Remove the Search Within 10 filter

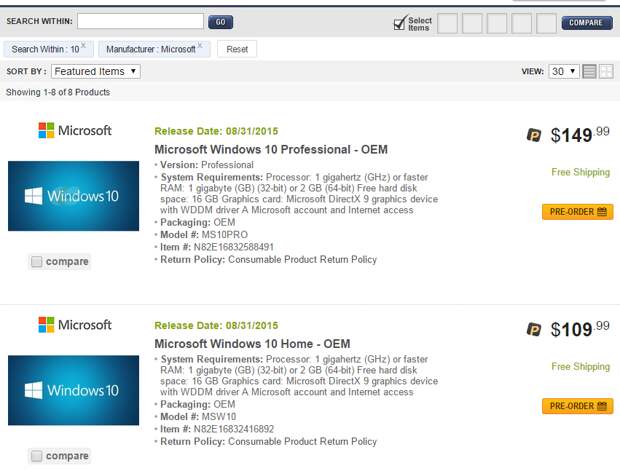(83, 45)
